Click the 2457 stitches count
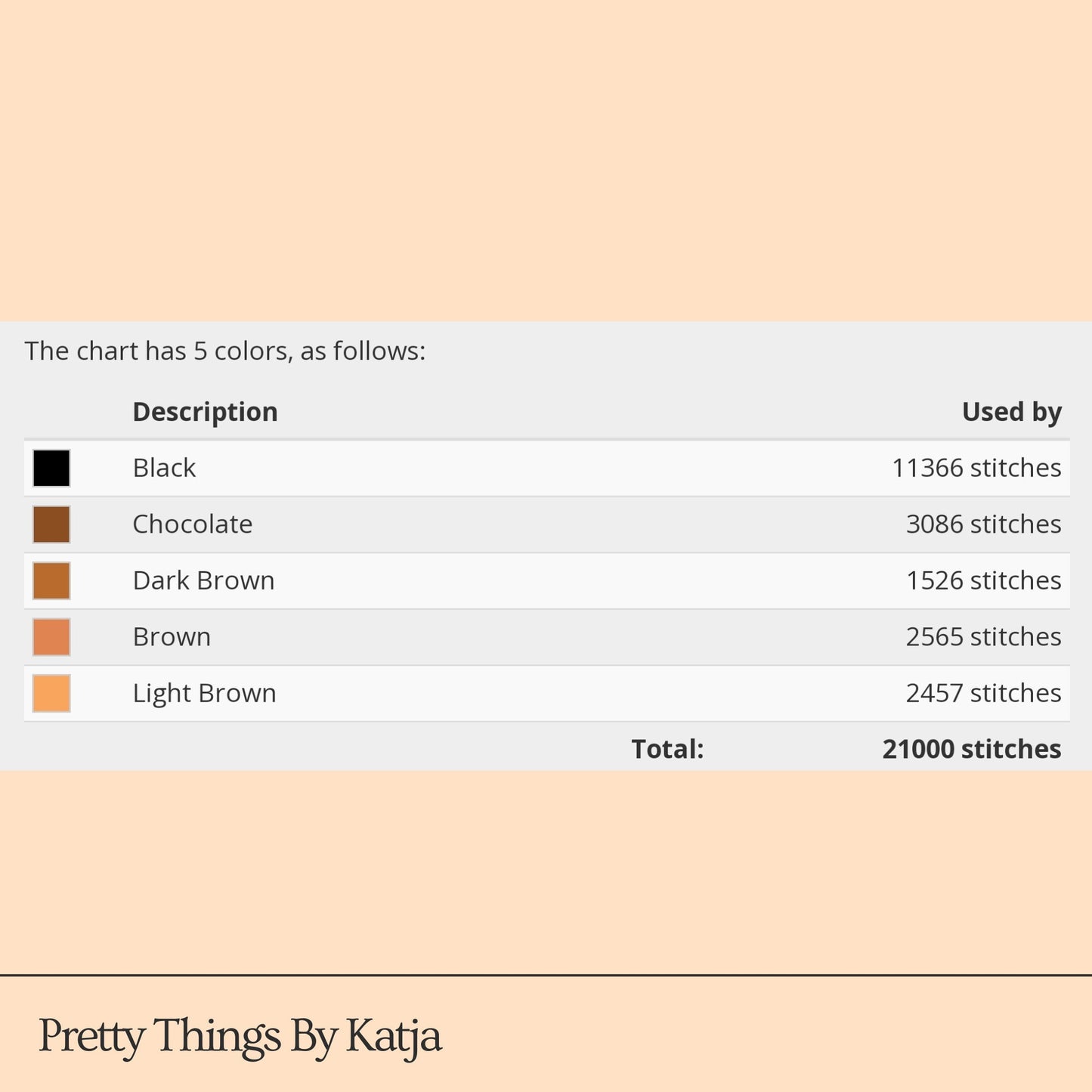1092x1092 pixels. point(984,693)
